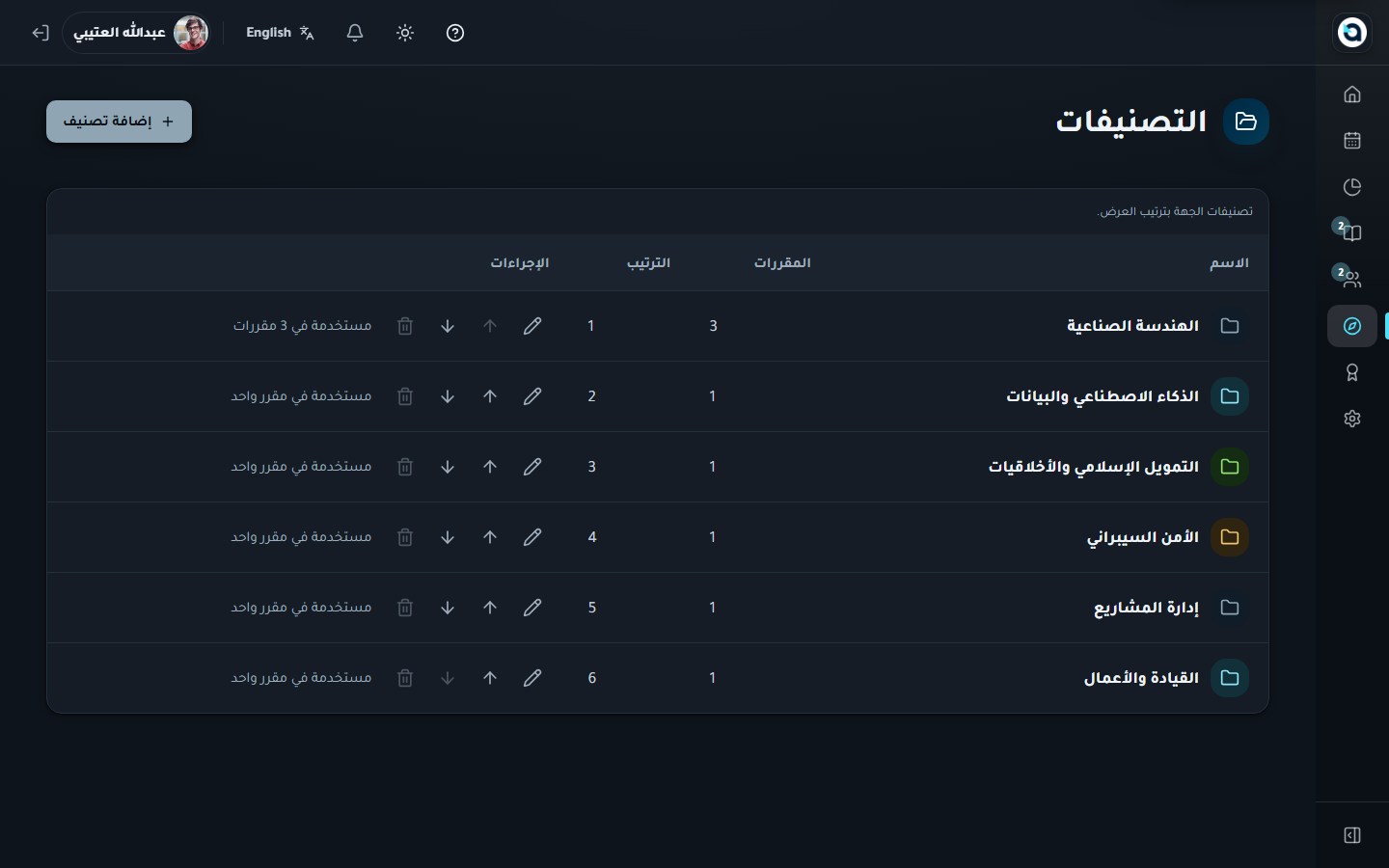Edit الذكاء الاصطناعي والبيانات category
Image resolution: width=1389 pixels, height=868 pixels.
532,396
